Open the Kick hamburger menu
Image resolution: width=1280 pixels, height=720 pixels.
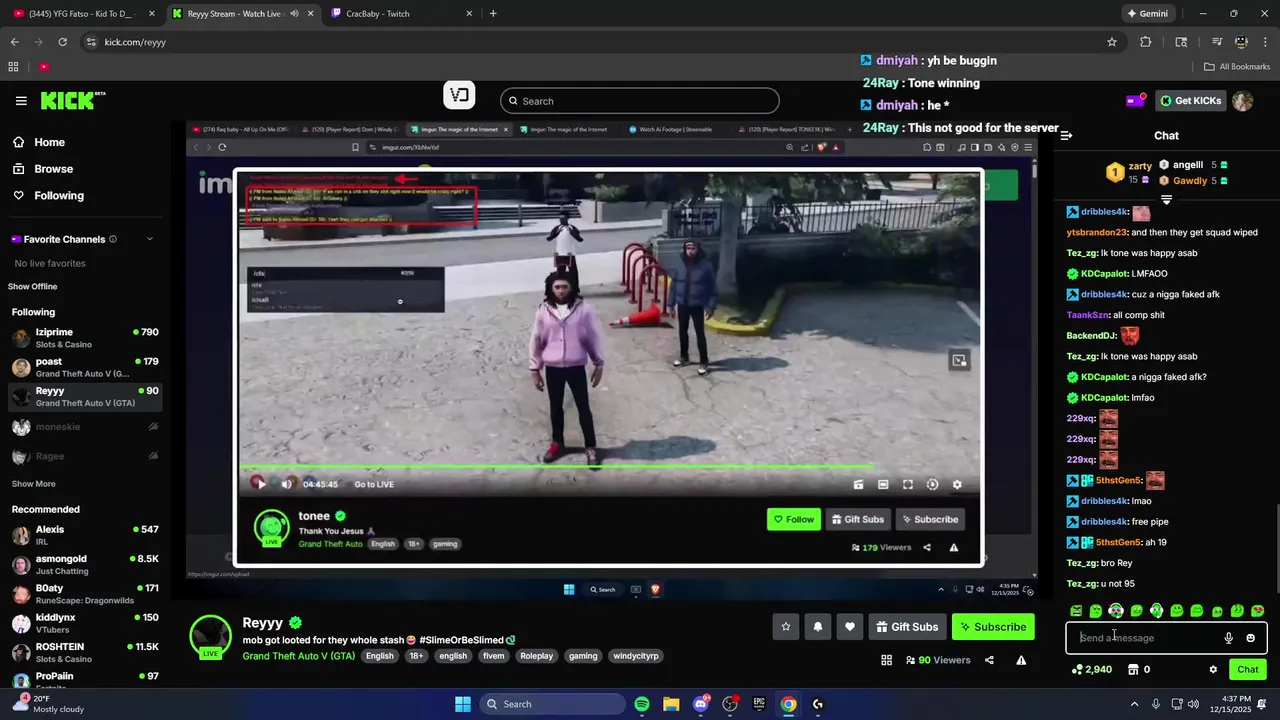tap(21, 101)
